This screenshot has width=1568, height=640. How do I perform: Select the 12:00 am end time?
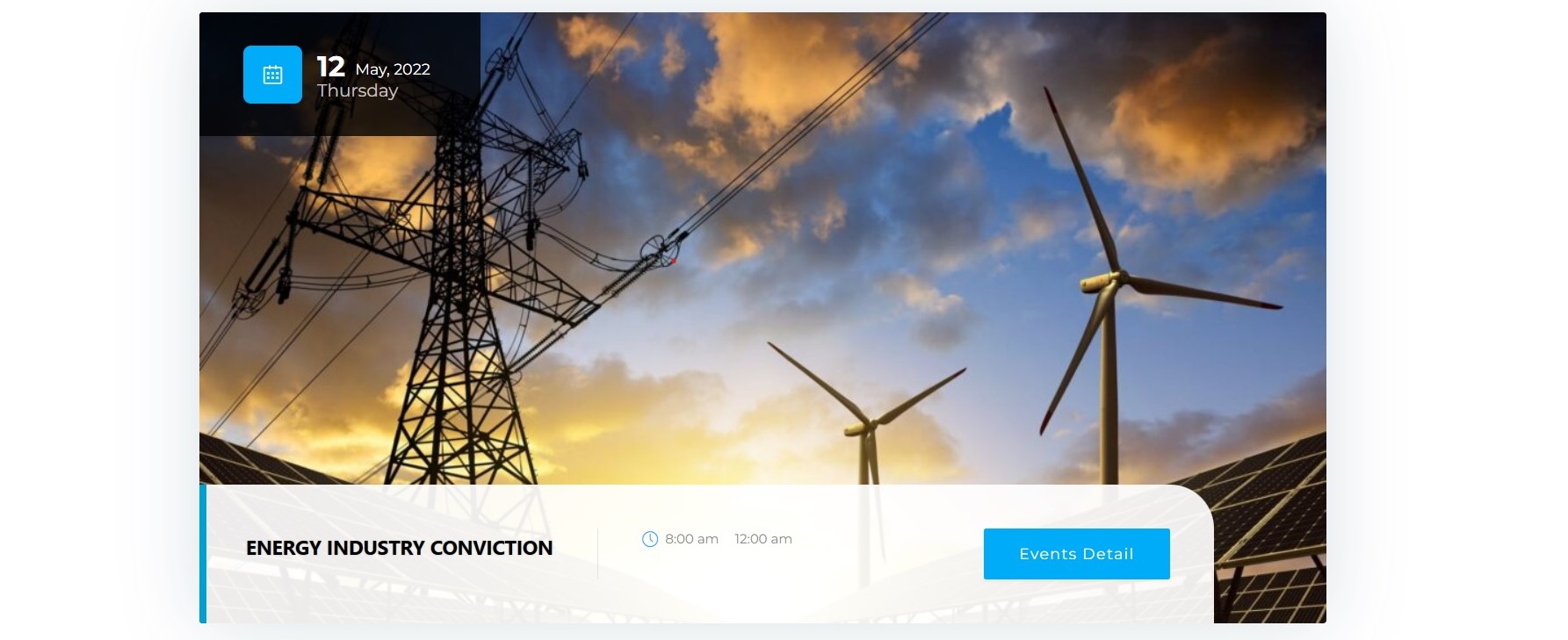[763, 539]
